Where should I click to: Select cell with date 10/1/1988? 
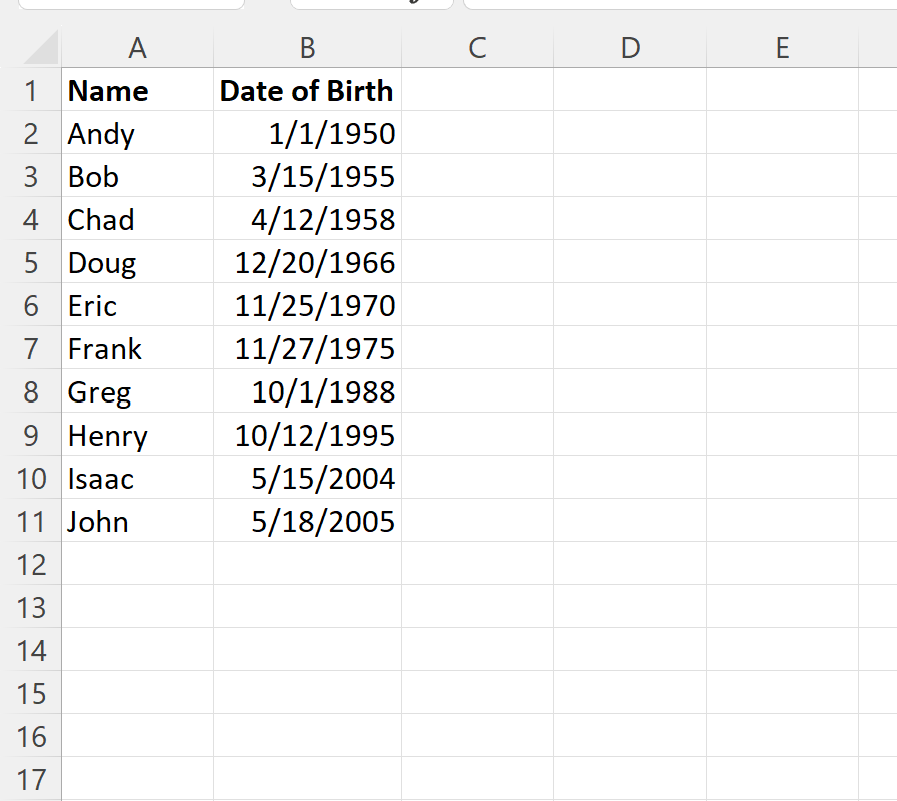click(307, 392)
